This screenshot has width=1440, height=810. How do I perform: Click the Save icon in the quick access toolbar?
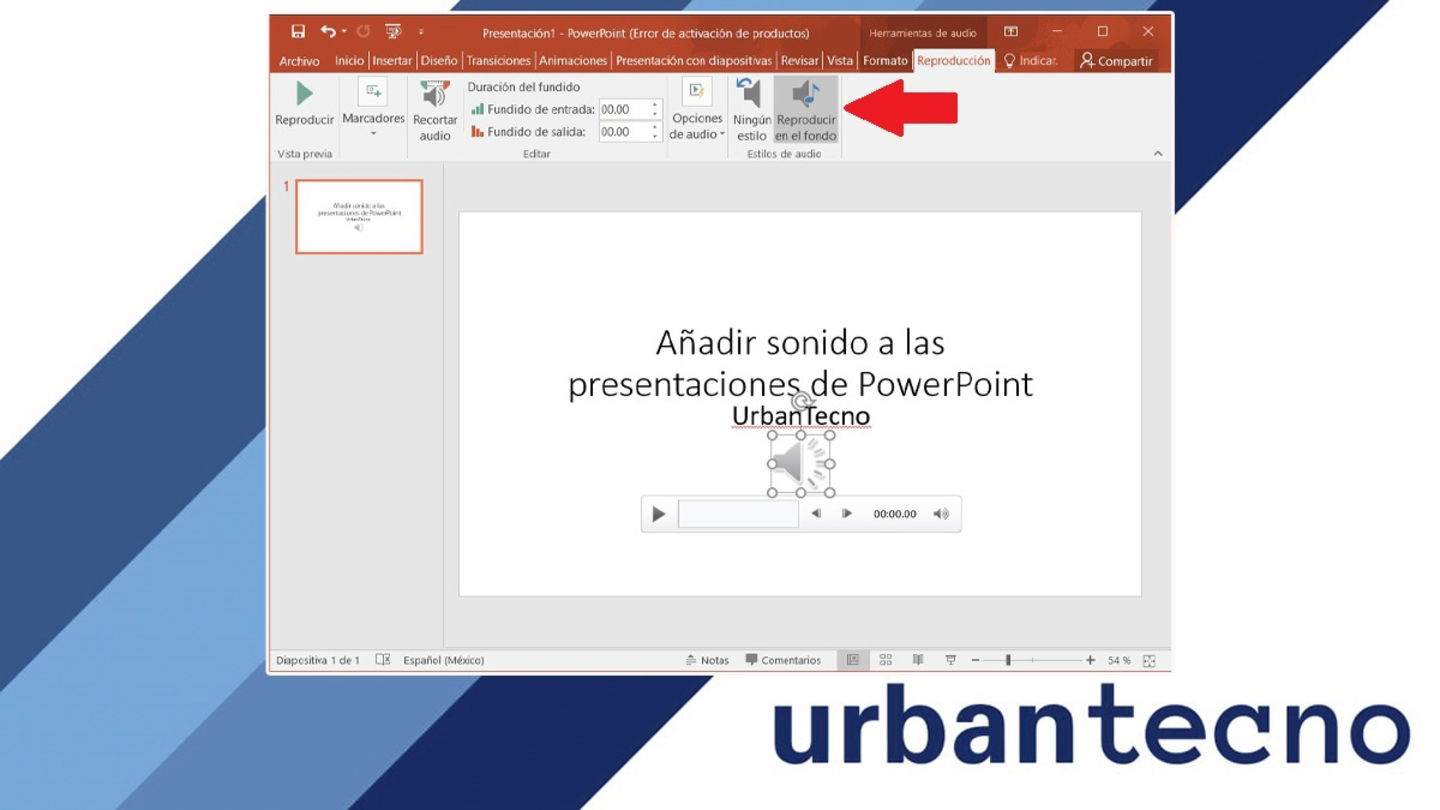[298, 32]
